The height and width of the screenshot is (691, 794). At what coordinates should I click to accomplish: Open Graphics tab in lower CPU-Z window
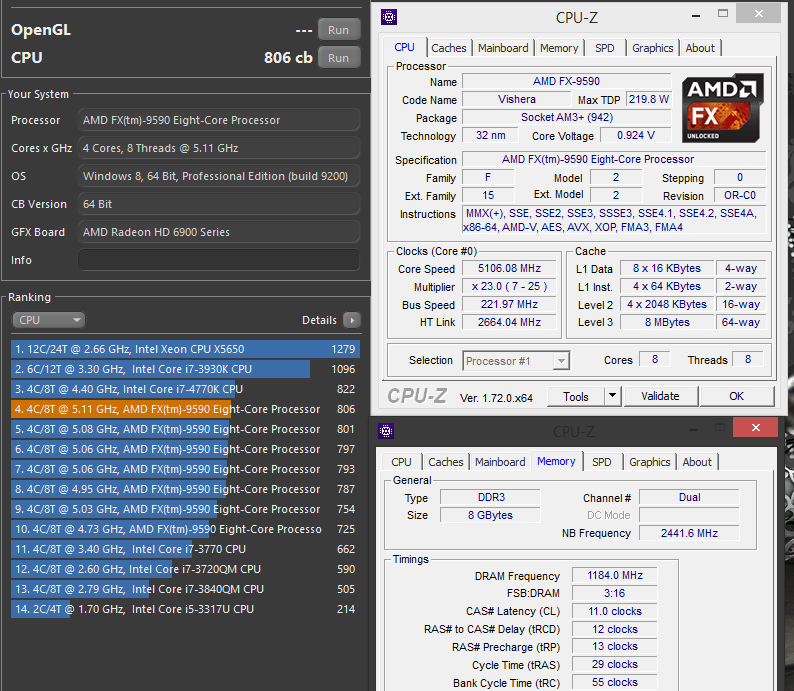pyautogui.click(x=649, y=462)
